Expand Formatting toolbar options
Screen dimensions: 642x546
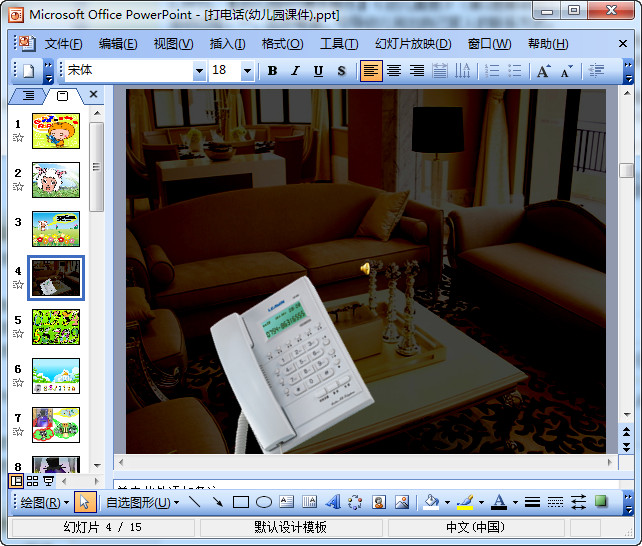point(628,71)
